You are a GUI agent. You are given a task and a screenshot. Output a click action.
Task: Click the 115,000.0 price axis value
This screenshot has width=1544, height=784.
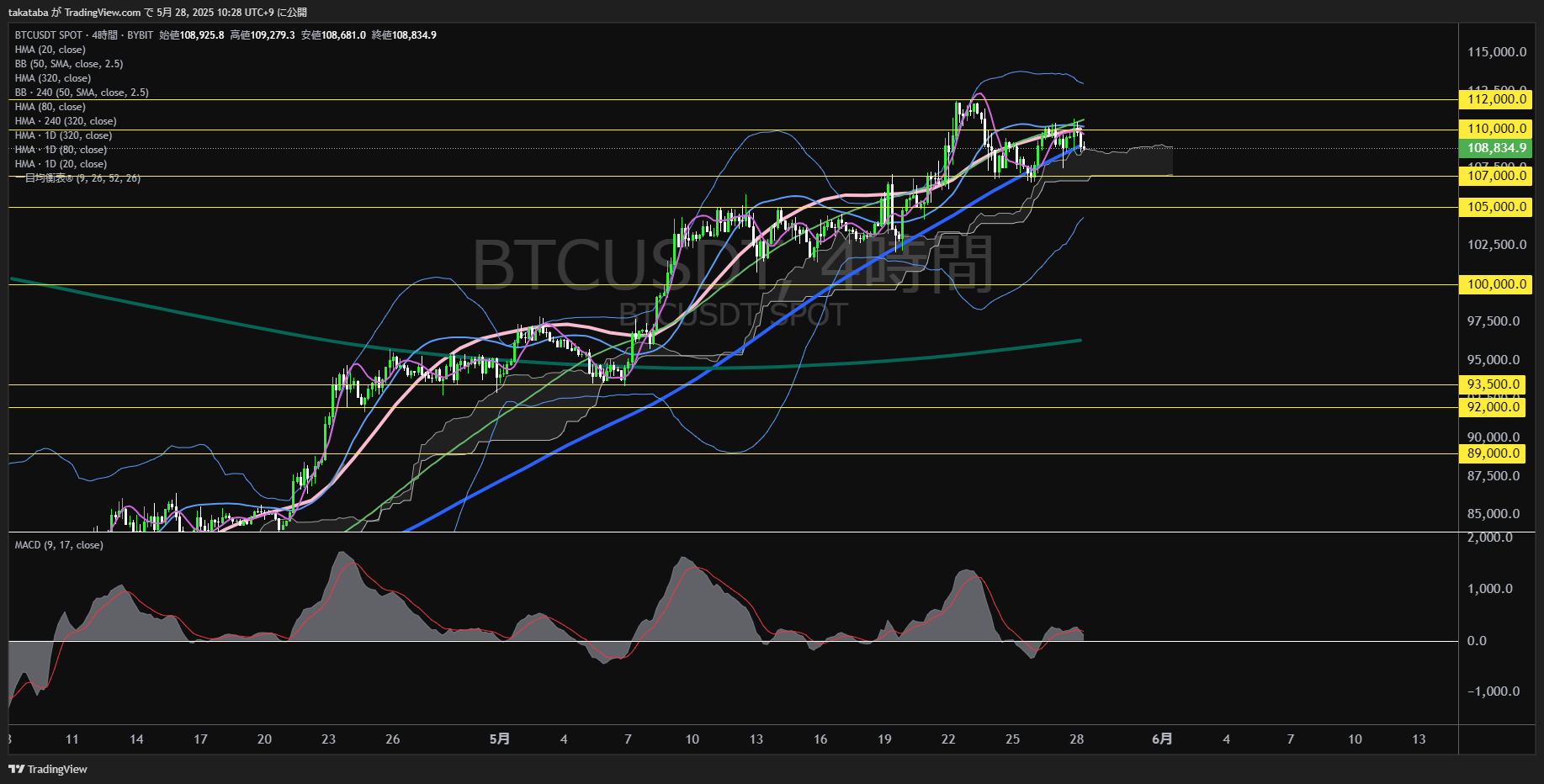click(1497, 52)
